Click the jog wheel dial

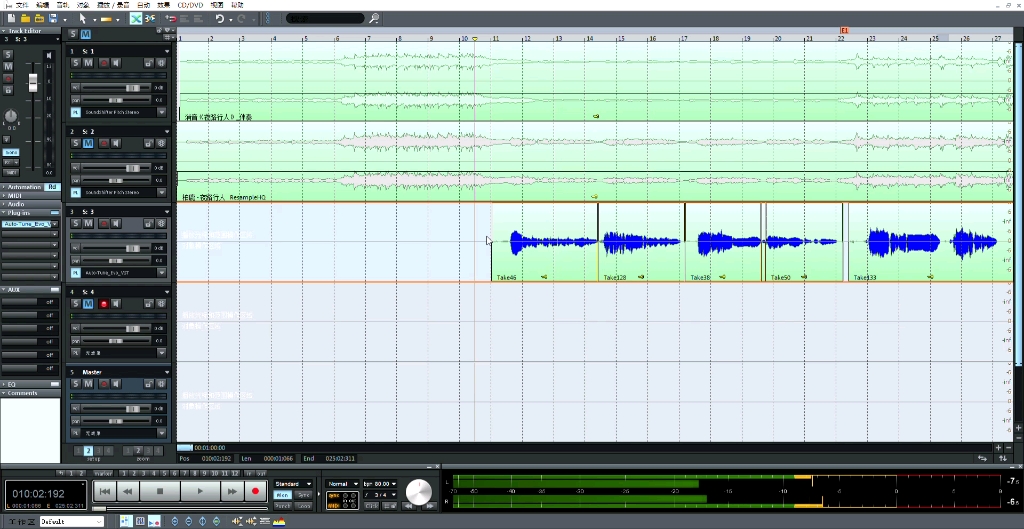tap(419, 492)
